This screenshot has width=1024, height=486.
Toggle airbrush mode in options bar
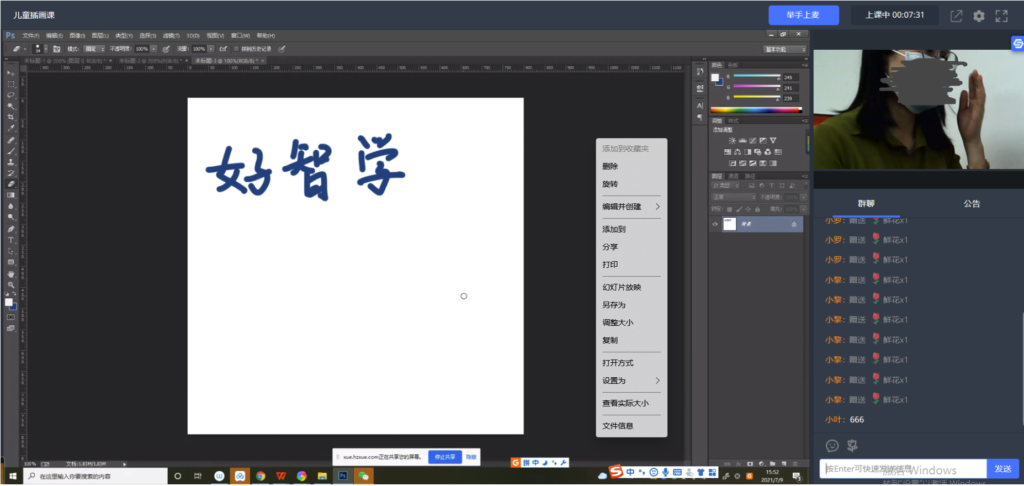click(223, 48)
